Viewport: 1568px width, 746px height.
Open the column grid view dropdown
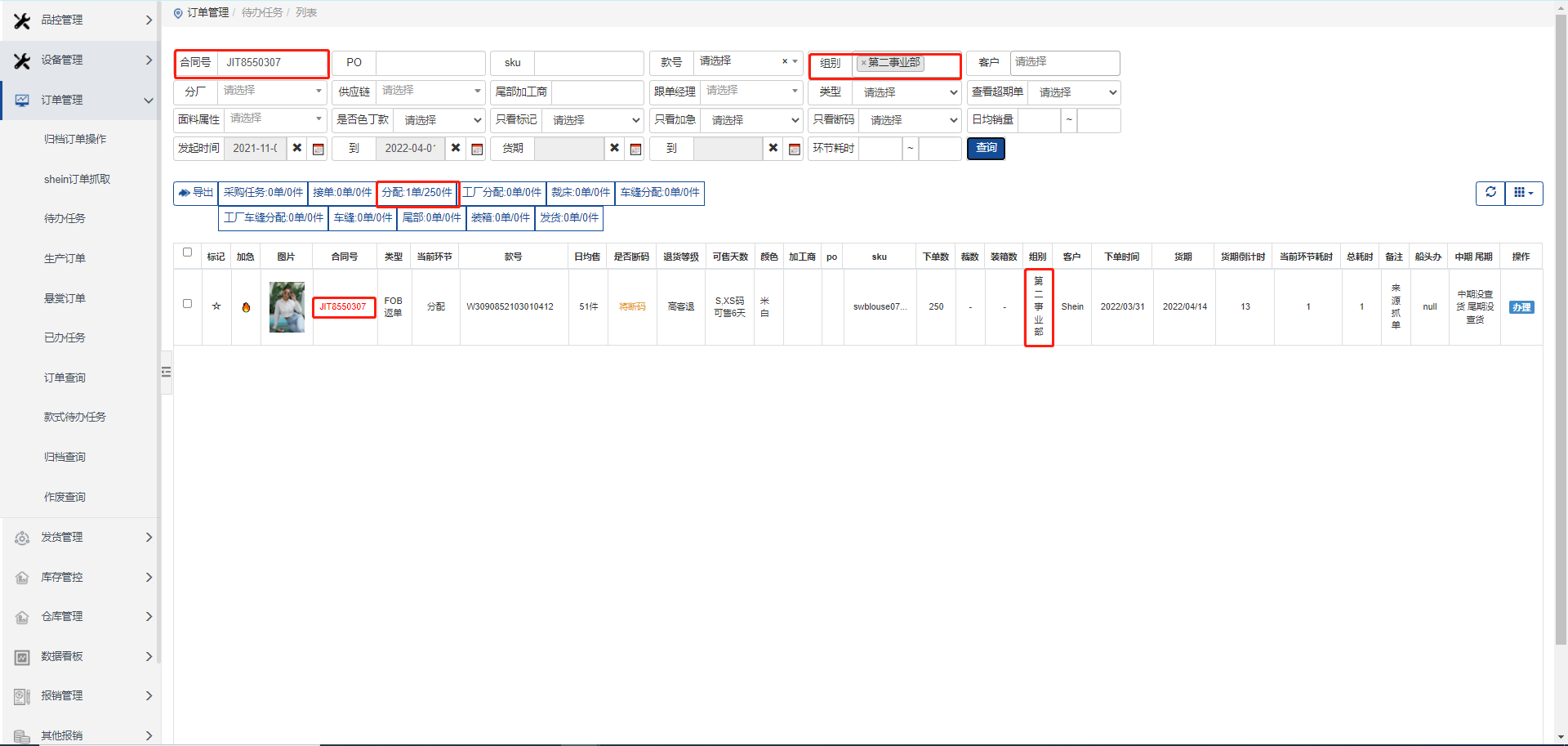[1524, 193]
